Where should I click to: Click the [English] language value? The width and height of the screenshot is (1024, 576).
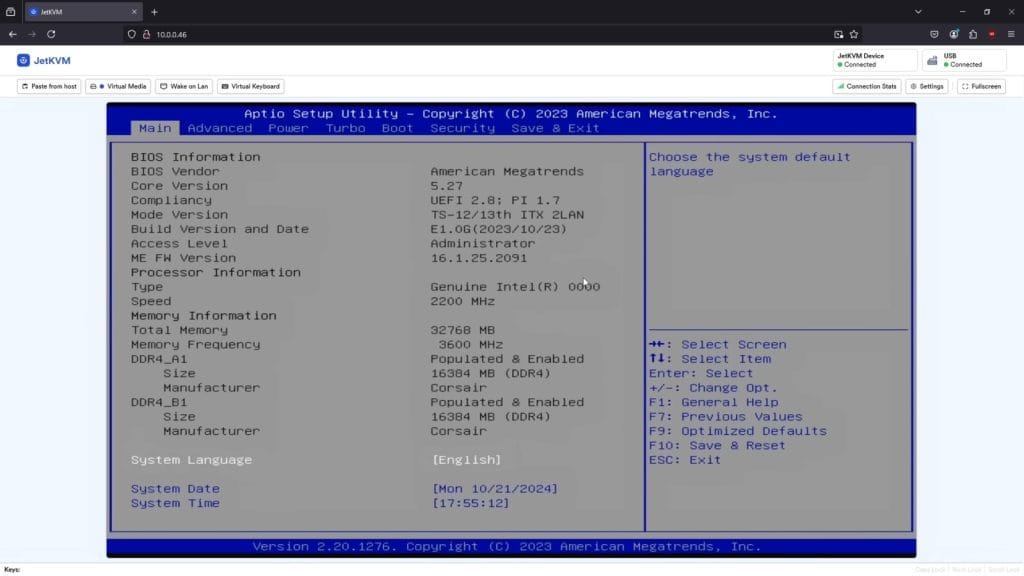click(466, 460)
